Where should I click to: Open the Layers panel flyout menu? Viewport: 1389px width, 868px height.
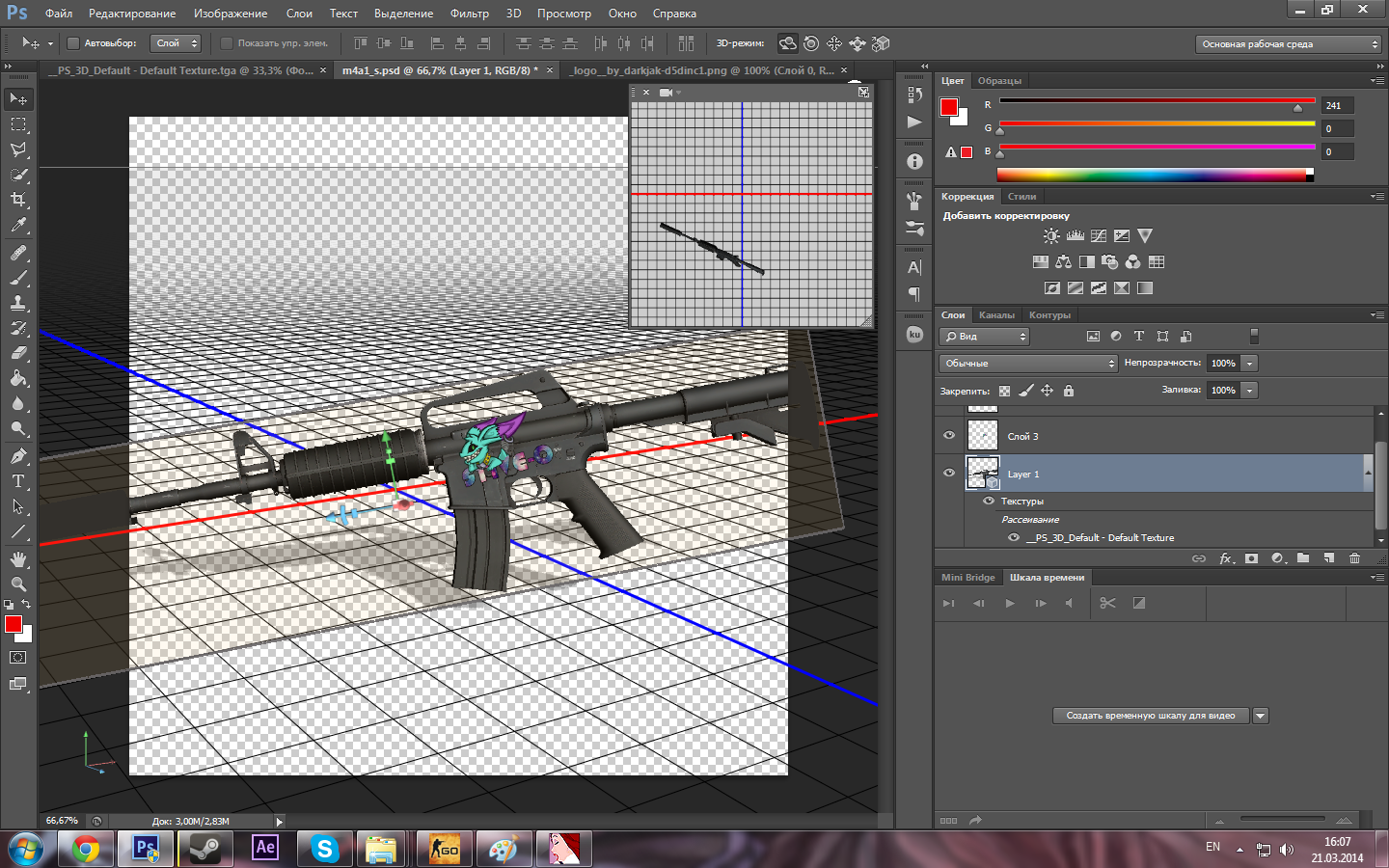pos(1377,314)
